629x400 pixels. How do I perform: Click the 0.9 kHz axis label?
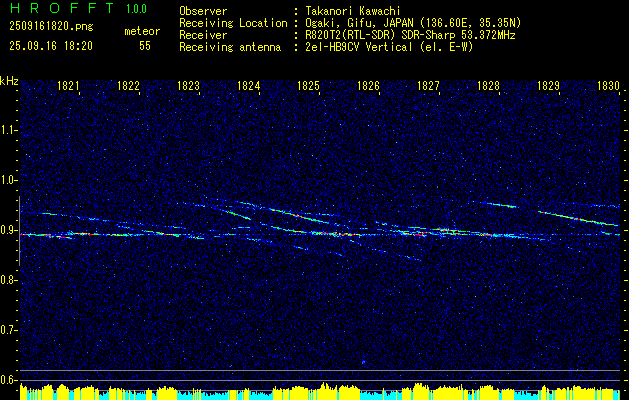pyautogui.click(x=8, y=230)
